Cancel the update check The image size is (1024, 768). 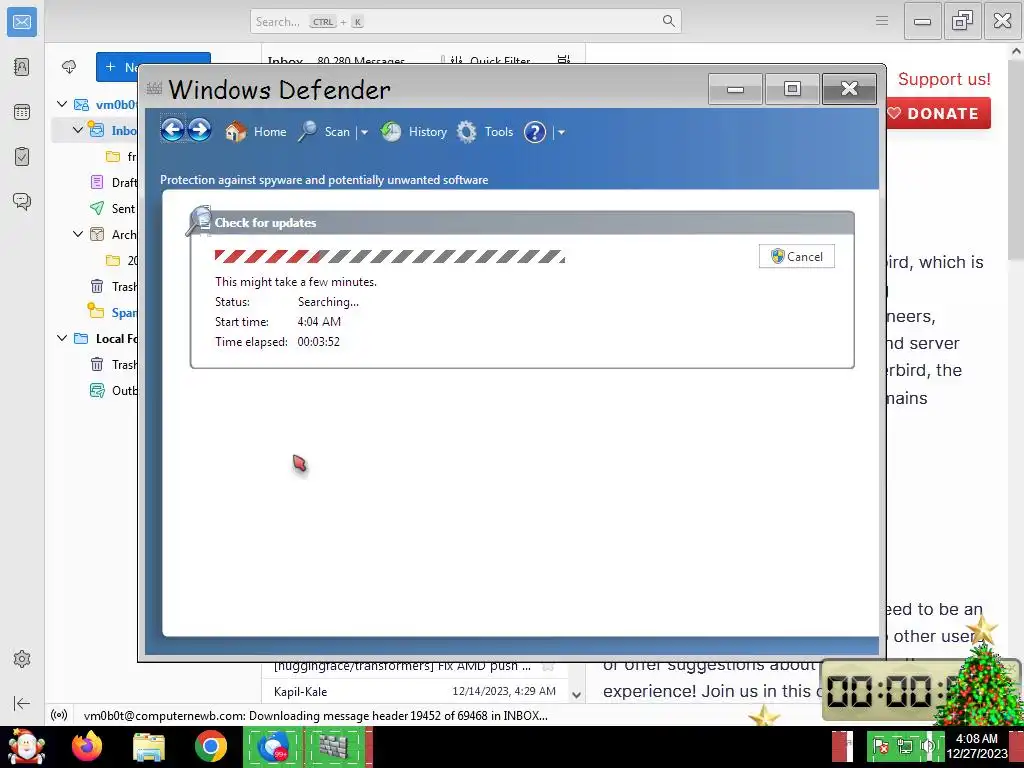(x=797, y=257)
